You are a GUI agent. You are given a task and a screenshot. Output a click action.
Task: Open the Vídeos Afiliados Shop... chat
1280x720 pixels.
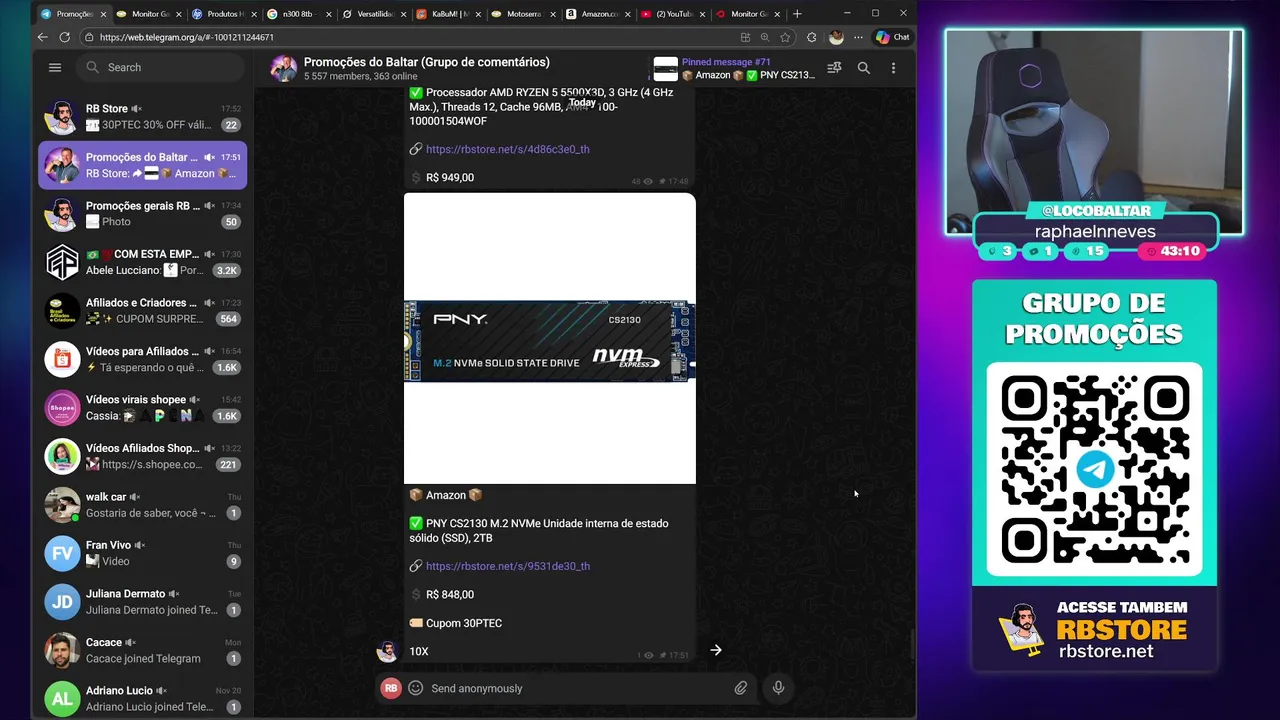pos(142,456)
